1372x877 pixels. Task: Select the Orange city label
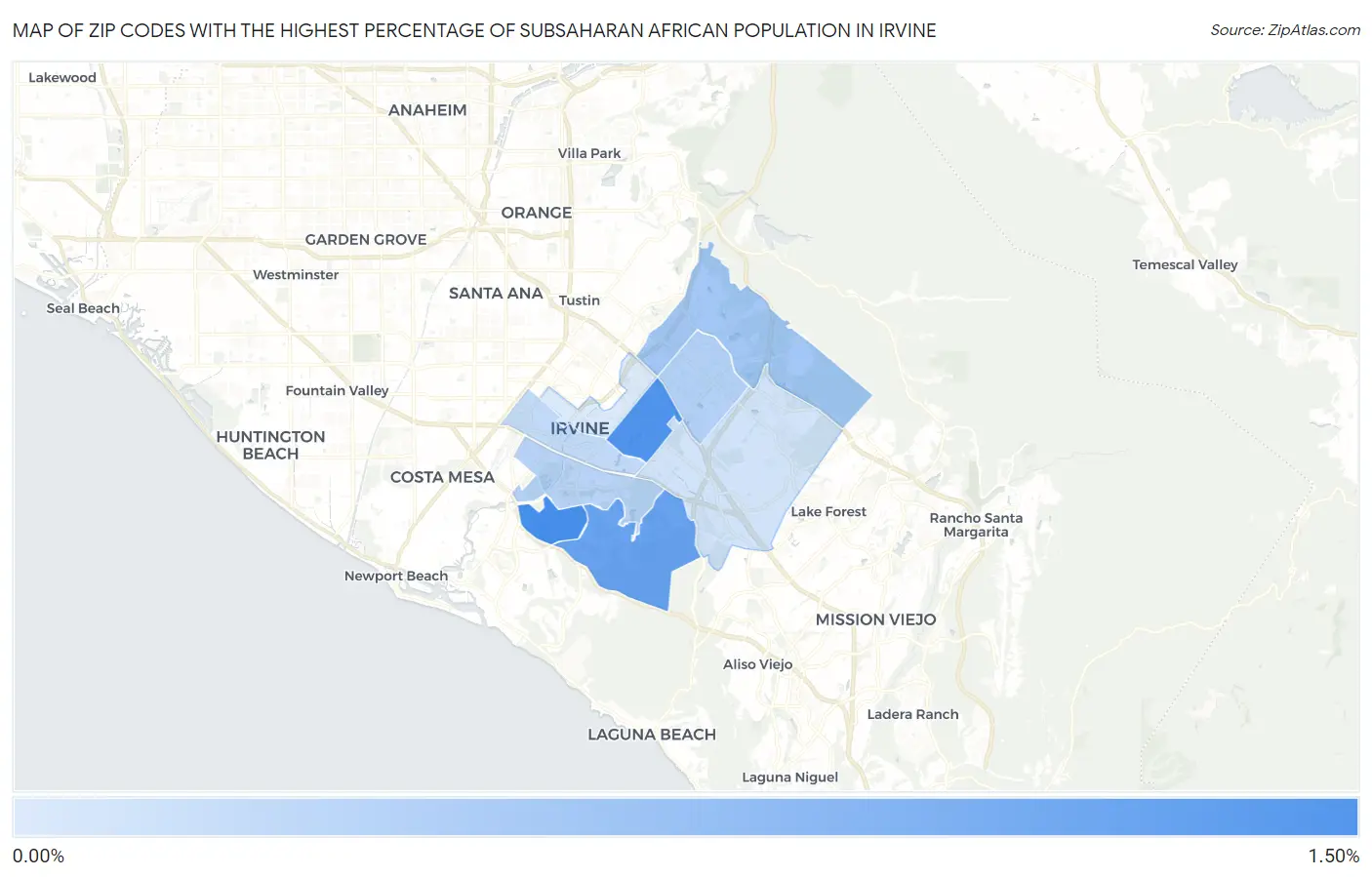(537, 213)
